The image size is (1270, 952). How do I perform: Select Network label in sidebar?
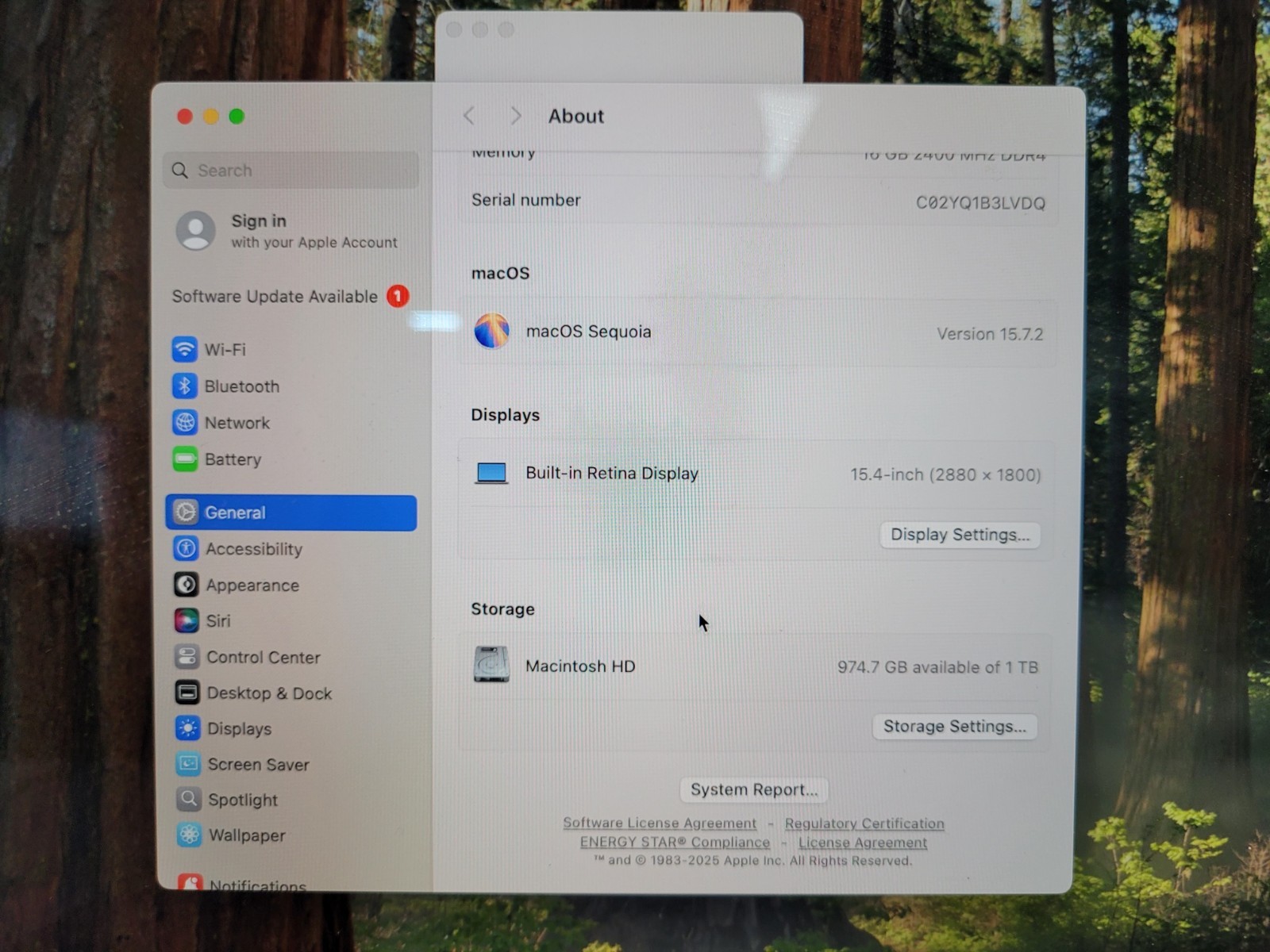pyautogui.click(x=237, y=423)
